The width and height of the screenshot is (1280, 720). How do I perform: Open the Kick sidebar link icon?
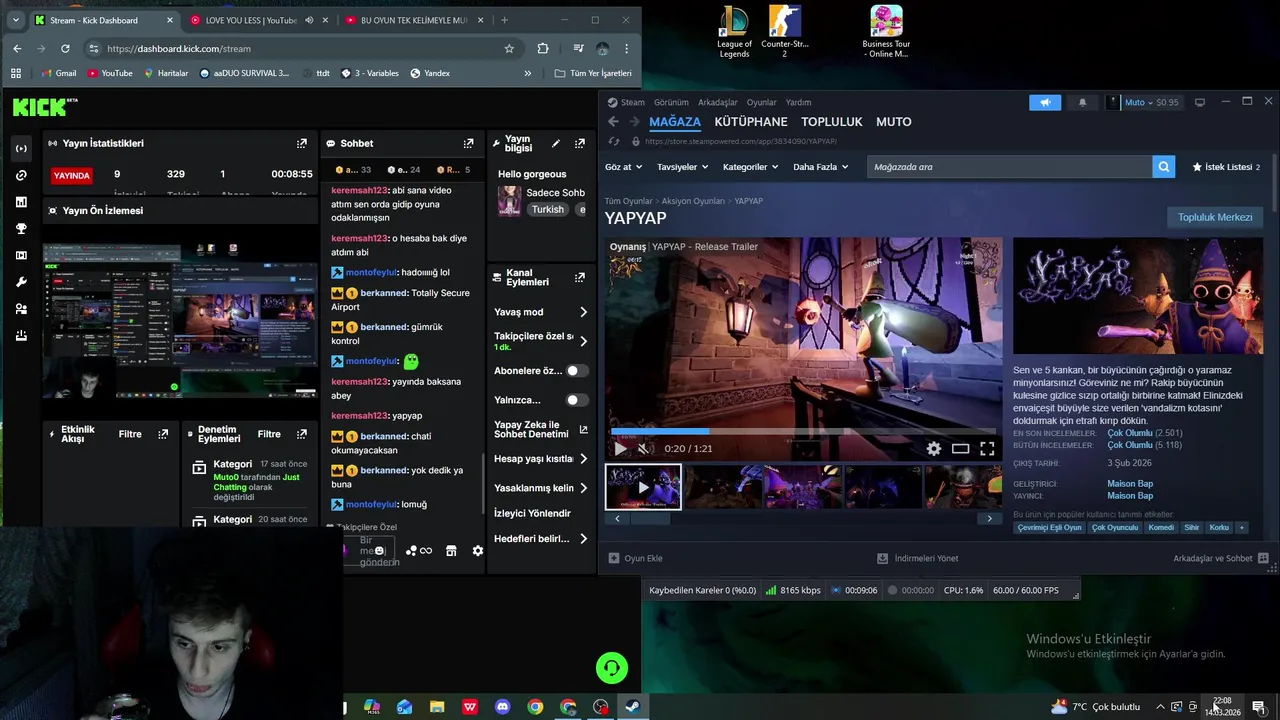pos(21,175)
